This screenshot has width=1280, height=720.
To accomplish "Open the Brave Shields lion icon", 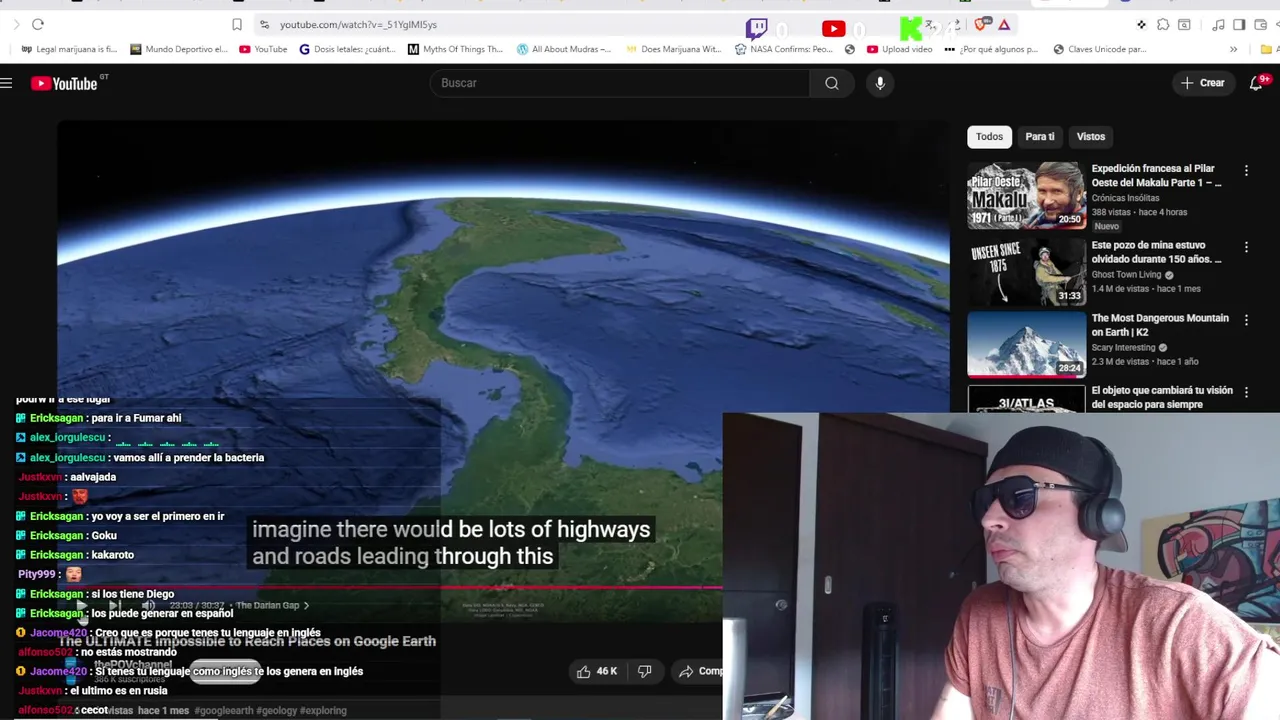I will [x=980, y=24].
